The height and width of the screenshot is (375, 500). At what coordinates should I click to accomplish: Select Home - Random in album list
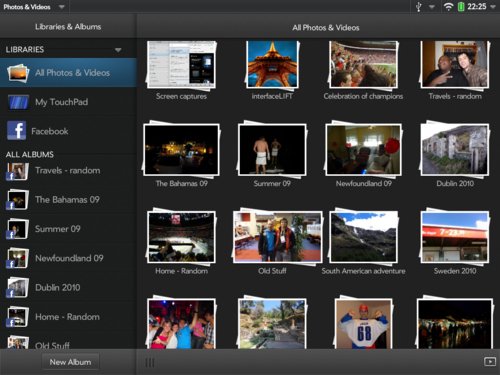(68, 317)
